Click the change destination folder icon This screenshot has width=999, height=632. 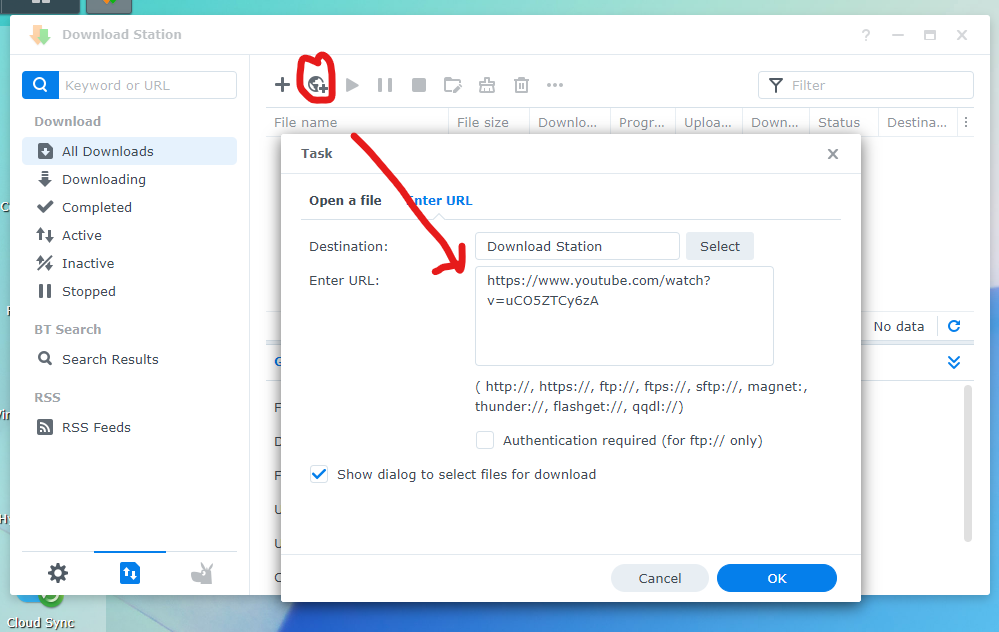(x=452, y=85)
